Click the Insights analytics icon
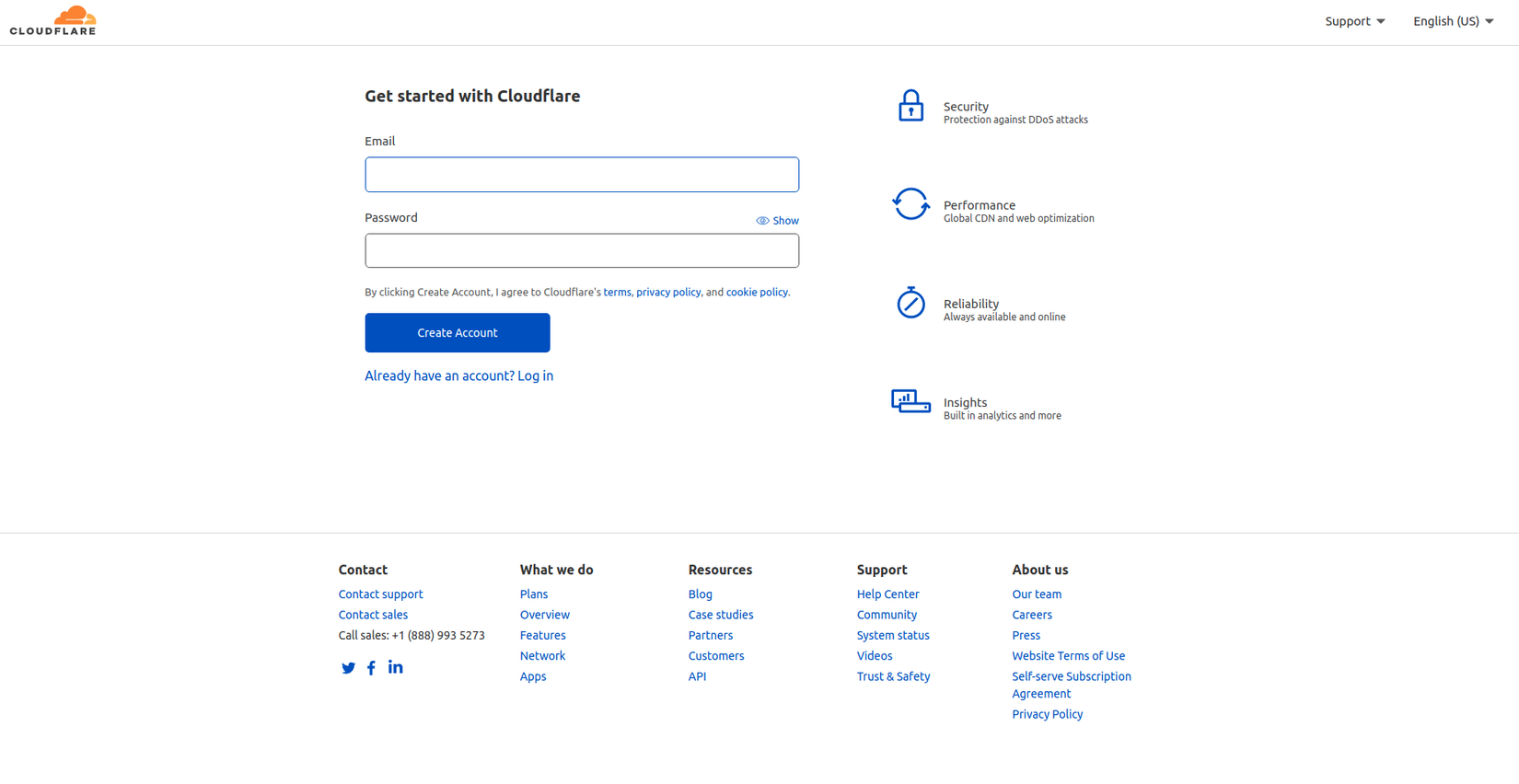This screenshot has height=784, width=1519. (x=910, y=401)
